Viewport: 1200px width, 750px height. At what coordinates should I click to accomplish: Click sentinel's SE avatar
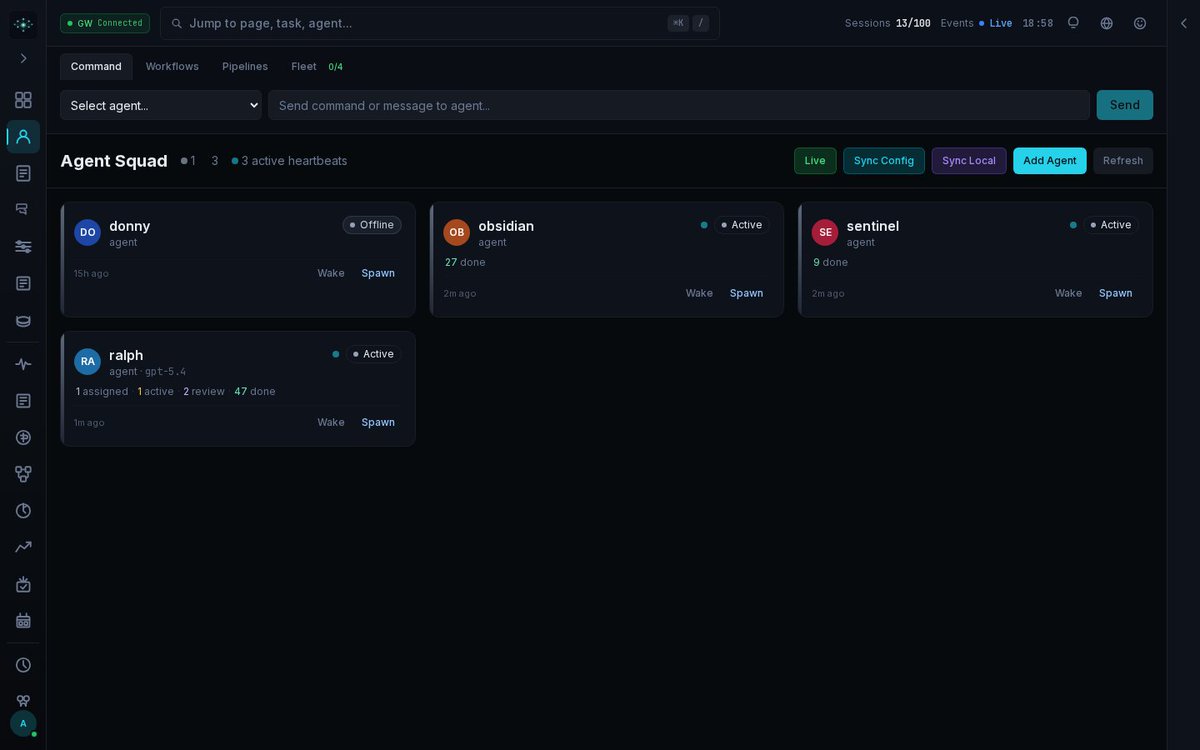(825, 232)
